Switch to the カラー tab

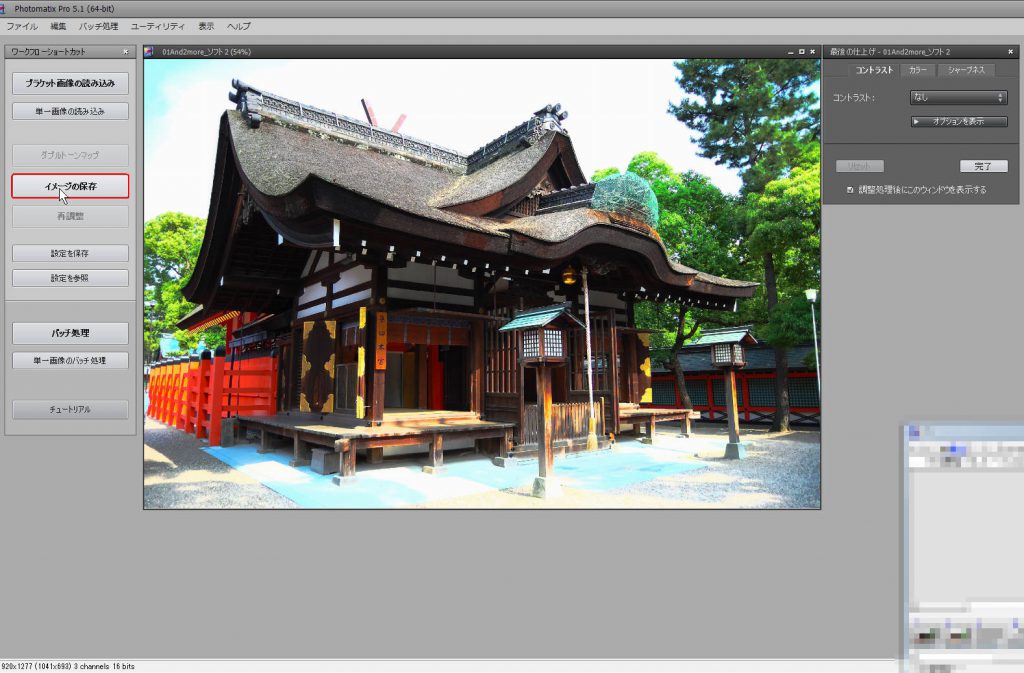pyautogui.click(x=917, y=70)
